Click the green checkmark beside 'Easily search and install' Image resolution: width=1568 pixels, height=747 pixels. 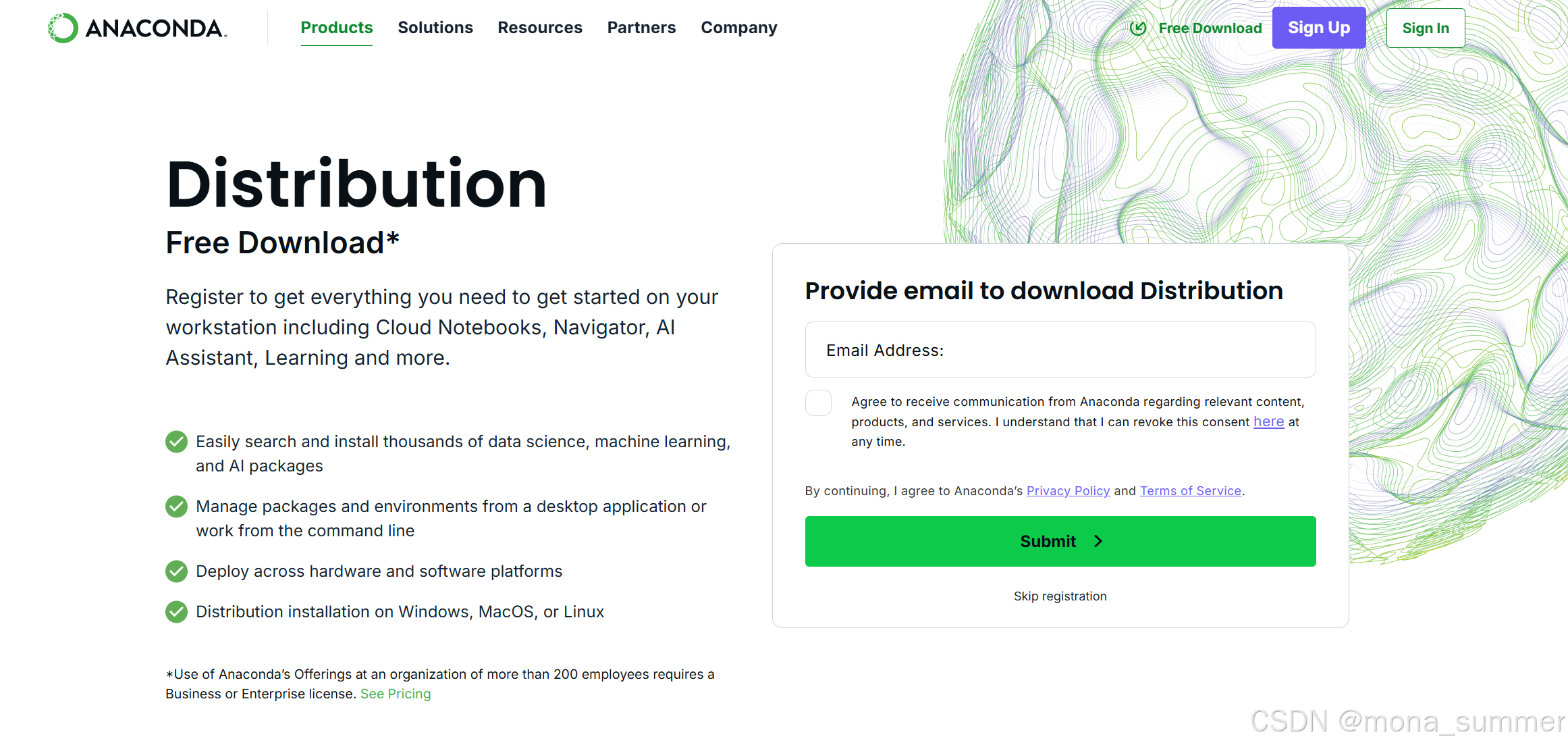[x=176, y=442]
